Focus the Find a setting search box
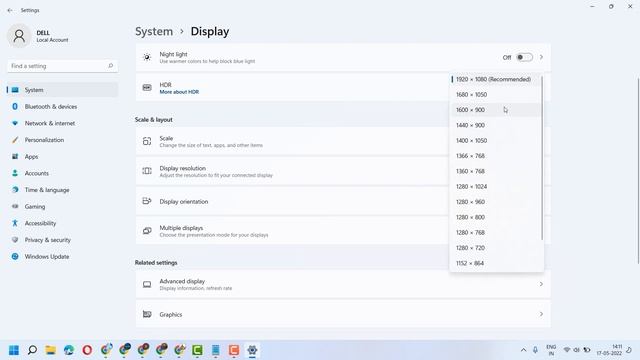Screen dimensions: 640x360 (x=62, y=66)
